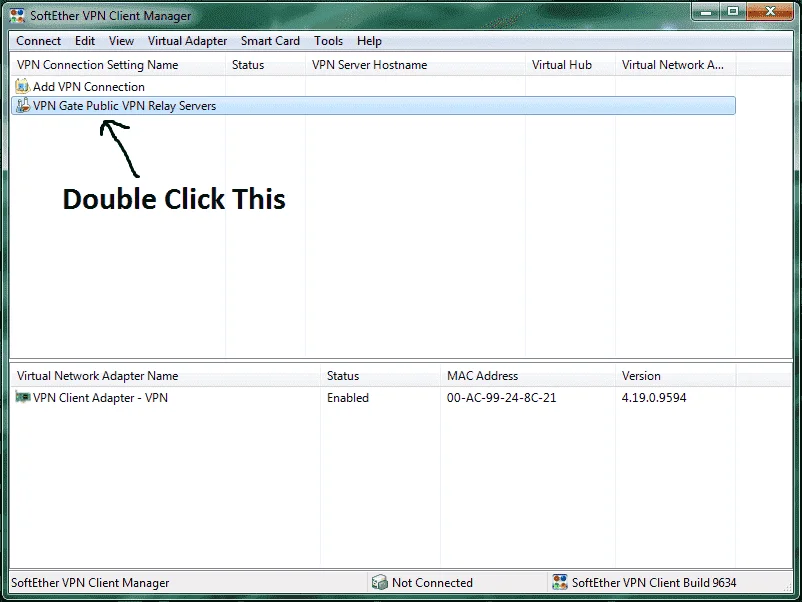The width and height of the screenshot is (802, 602).
Task: Open the Help menu
Action: 369,41
